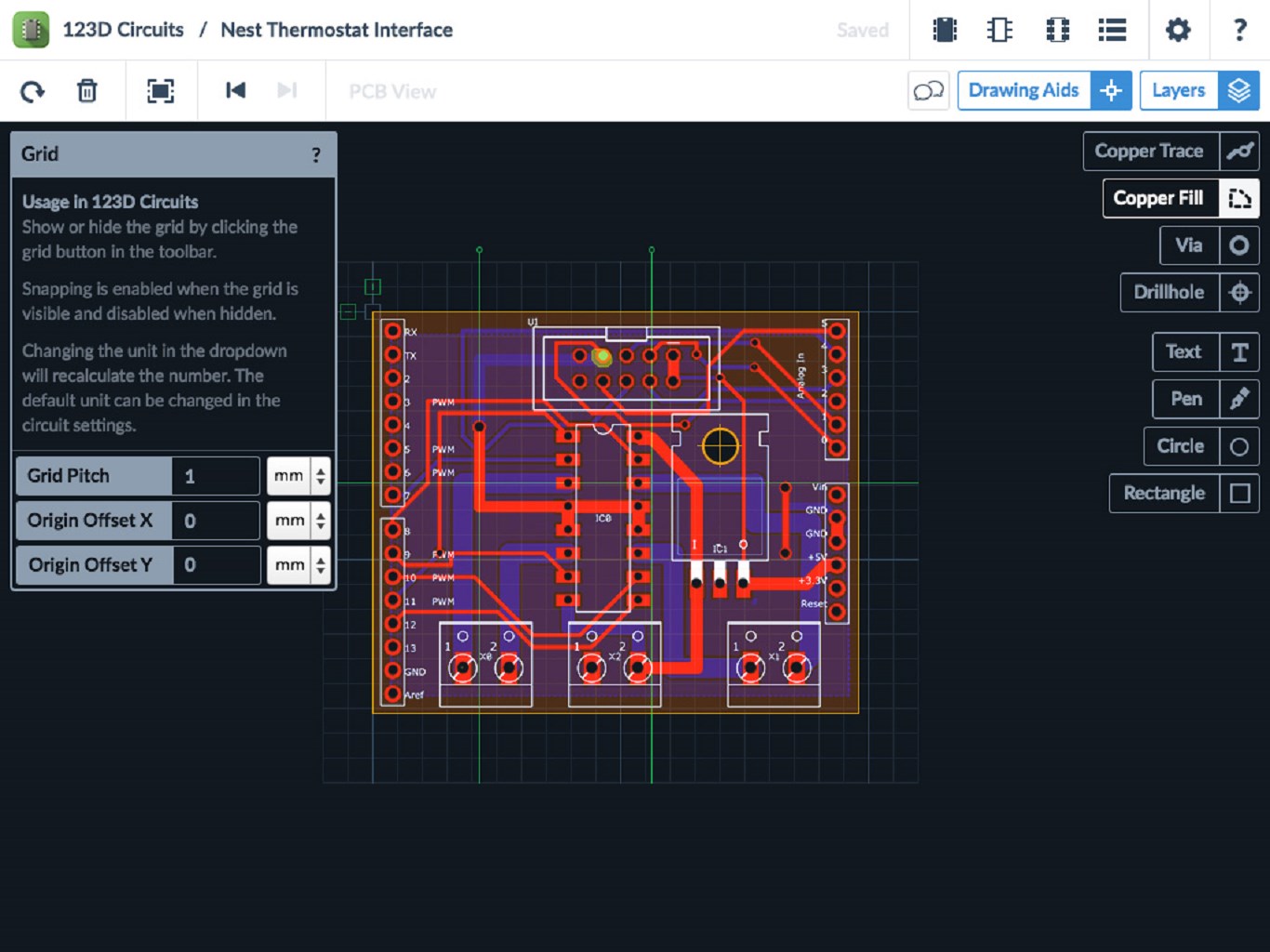The height and width of the screenshot is (952, 1270).
Task: Open the electronics lab view icon
Action: pyautogui.click(x=945, y=30)
